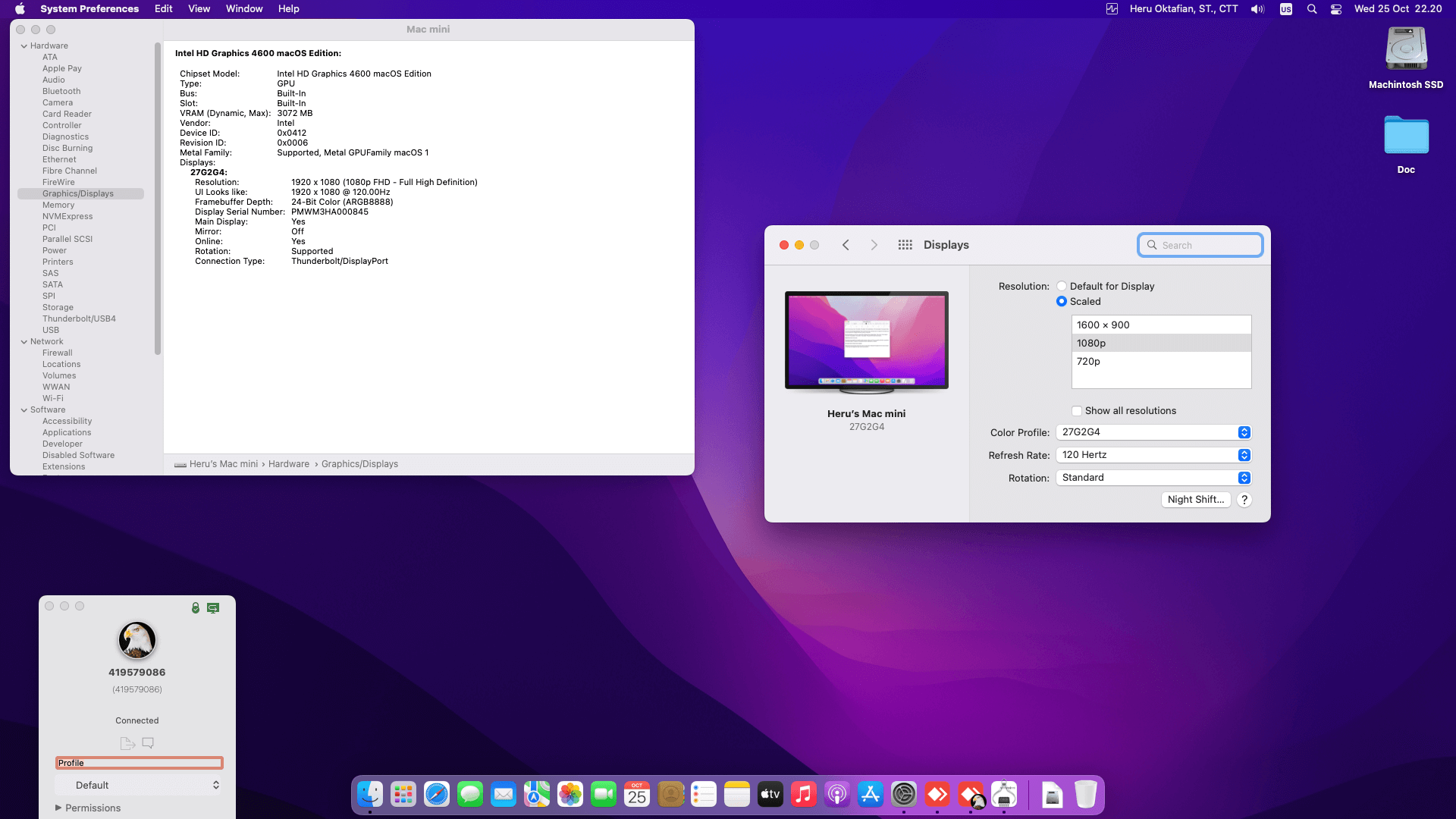Open the Help menu

[289, 9]
